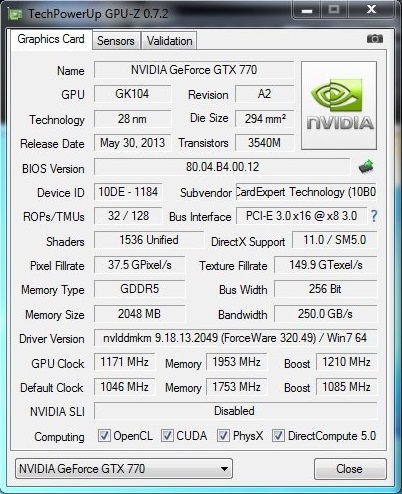Click the GPU-Z title bar app icon
The height and width of the screenshot is (494, 402).
(15, 14)
